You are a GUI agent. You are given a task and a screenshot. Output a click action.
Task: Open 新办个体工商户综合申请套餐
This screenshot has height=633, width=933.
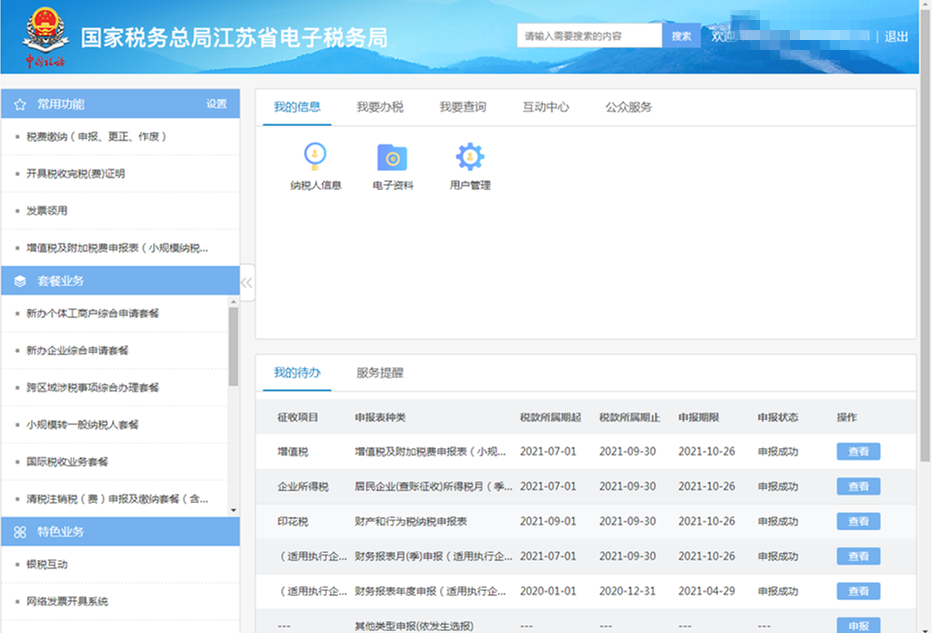(x=92, y=314)
